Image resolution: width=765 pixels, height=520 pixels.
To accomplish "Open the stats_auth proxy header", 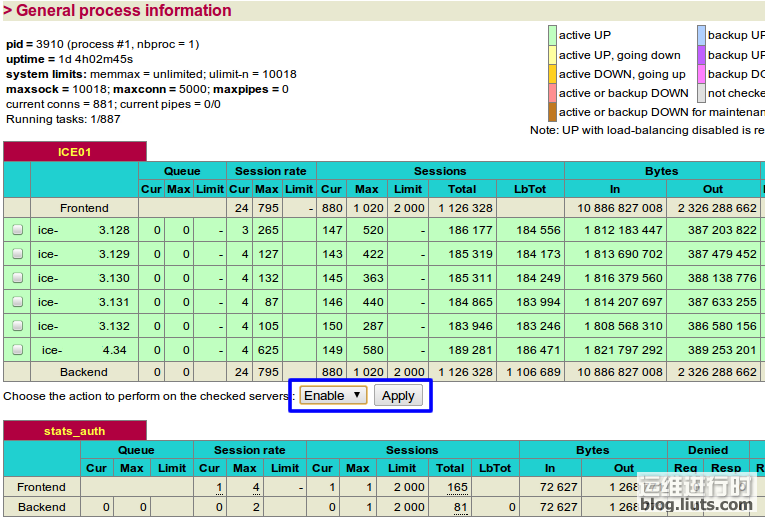I will click(x=75, y=431).
